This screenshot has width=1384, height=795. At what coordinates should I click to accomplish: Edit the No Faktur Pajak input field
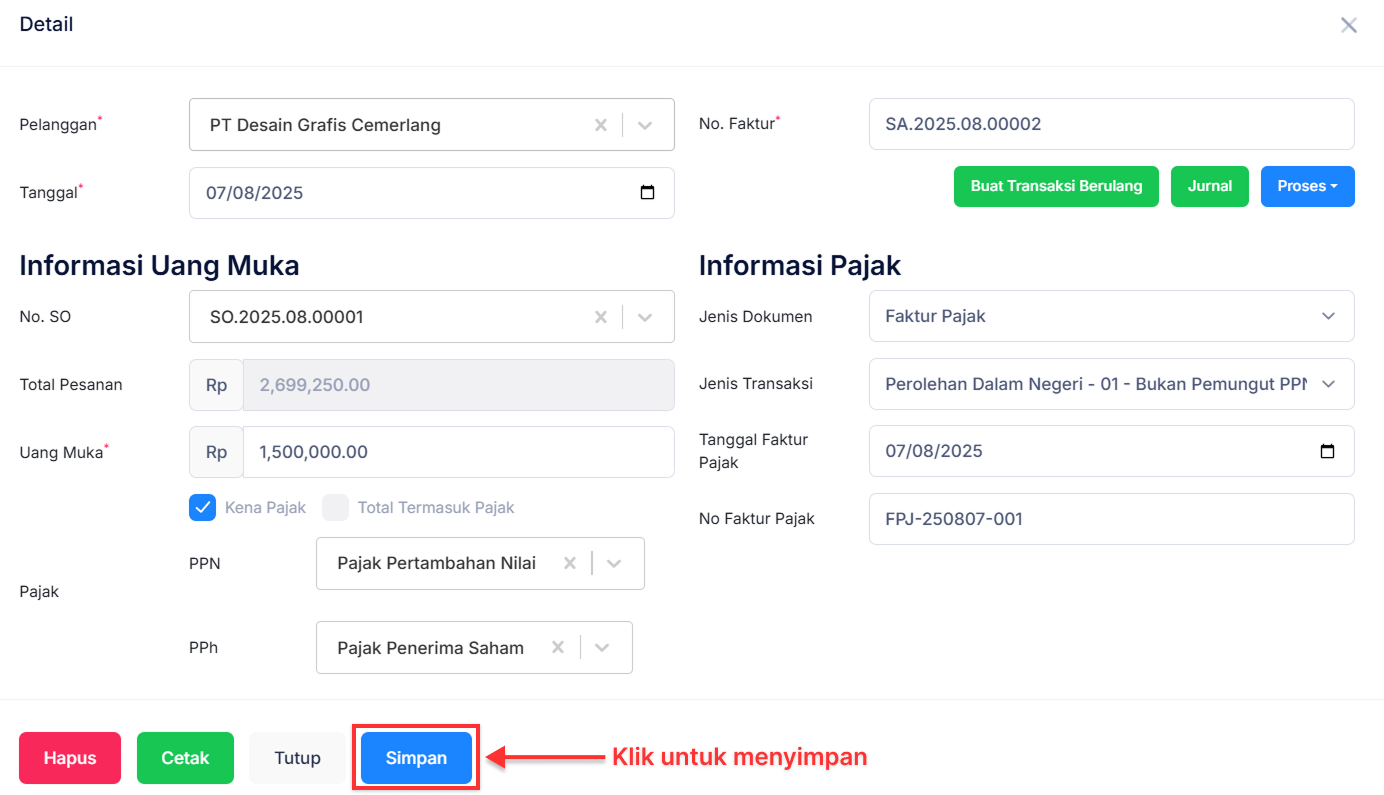pyautogui.click(x=1112, y=519)
